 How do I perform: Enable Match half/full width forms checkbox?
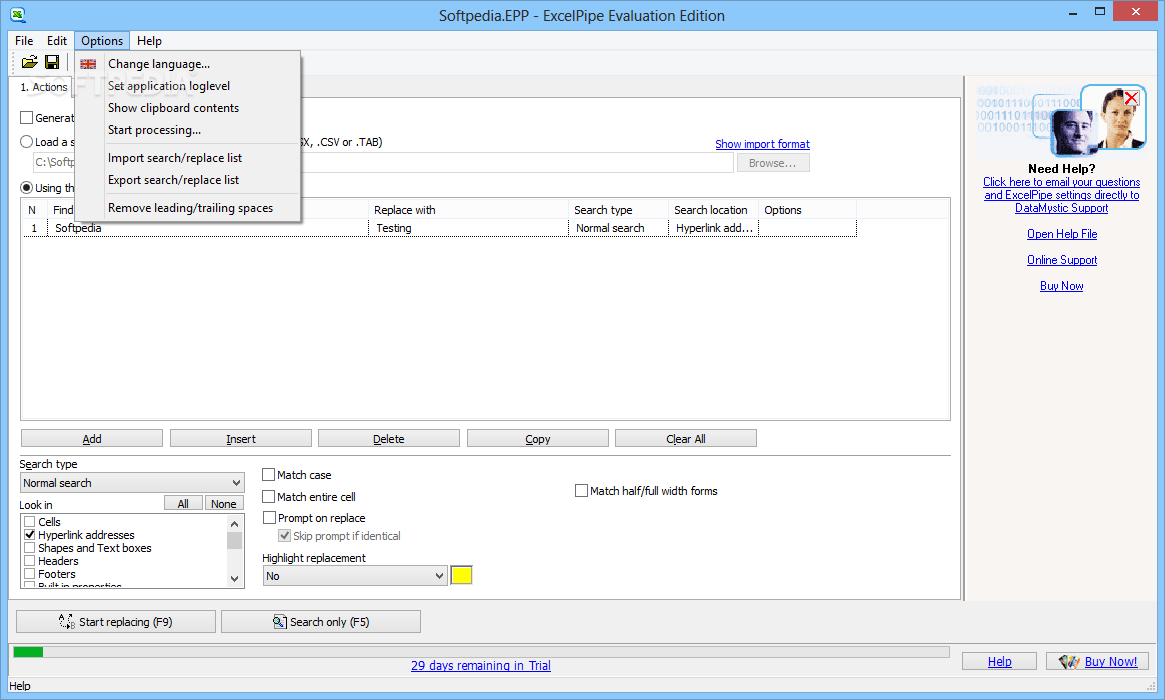click(582, 490)
